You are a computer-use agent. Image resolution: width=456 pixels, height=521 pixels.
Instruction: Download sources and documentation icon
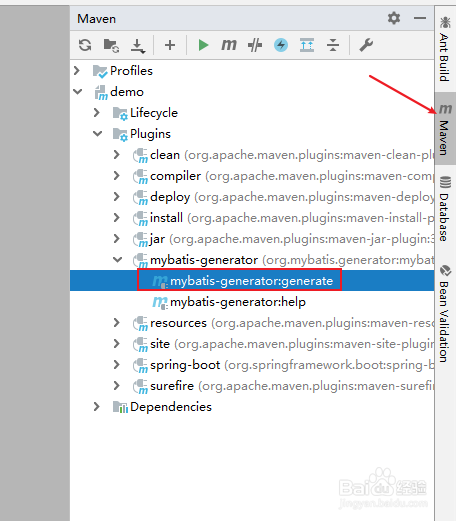click(x=138, y=46)
